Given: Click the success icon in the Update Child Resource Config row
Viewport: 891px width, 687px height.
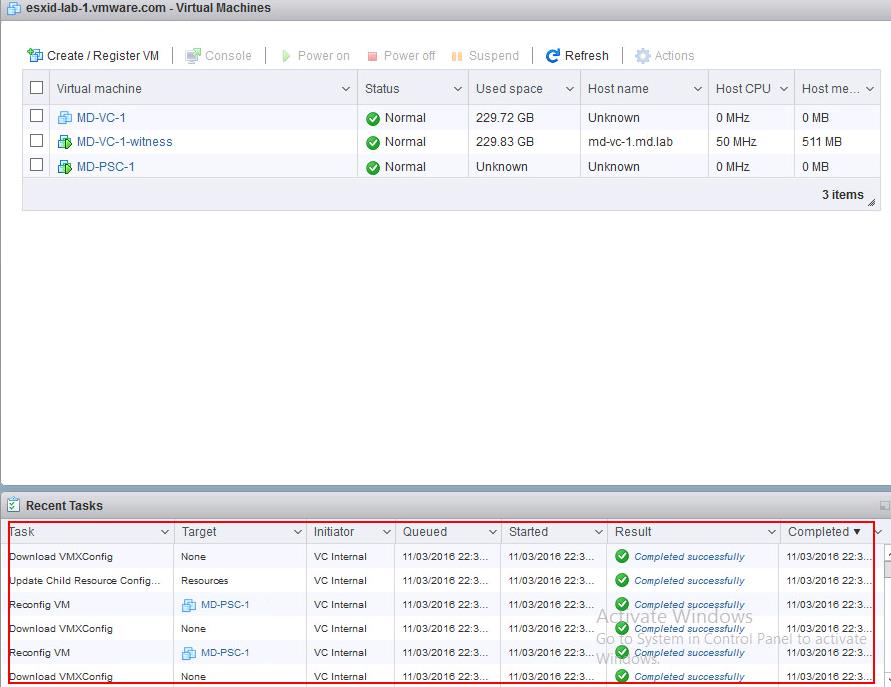Looking at the screenshot, I should pyautogui.click(x=622, y=580).
